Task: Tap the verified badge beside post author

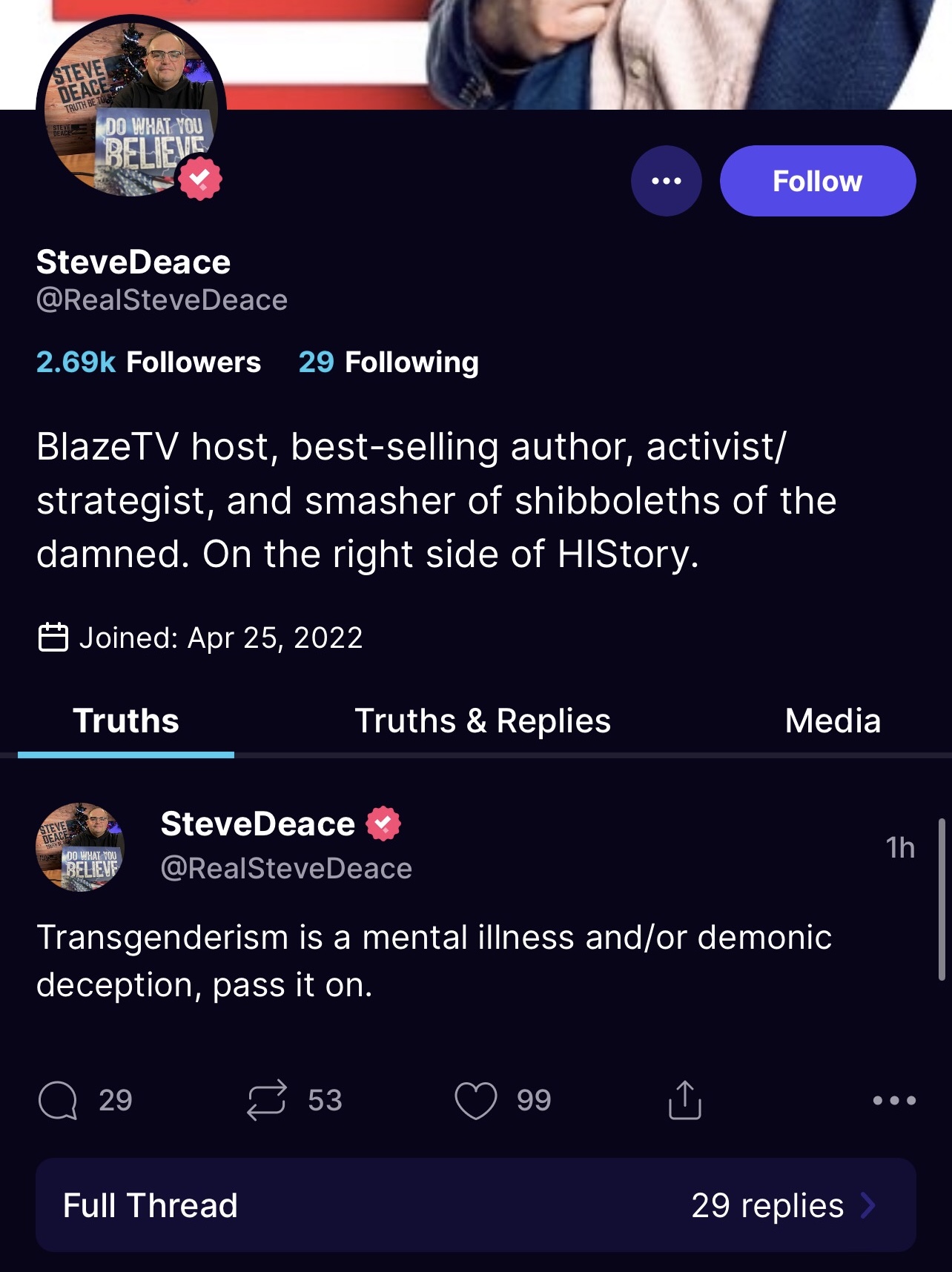Action: [383, 824]
